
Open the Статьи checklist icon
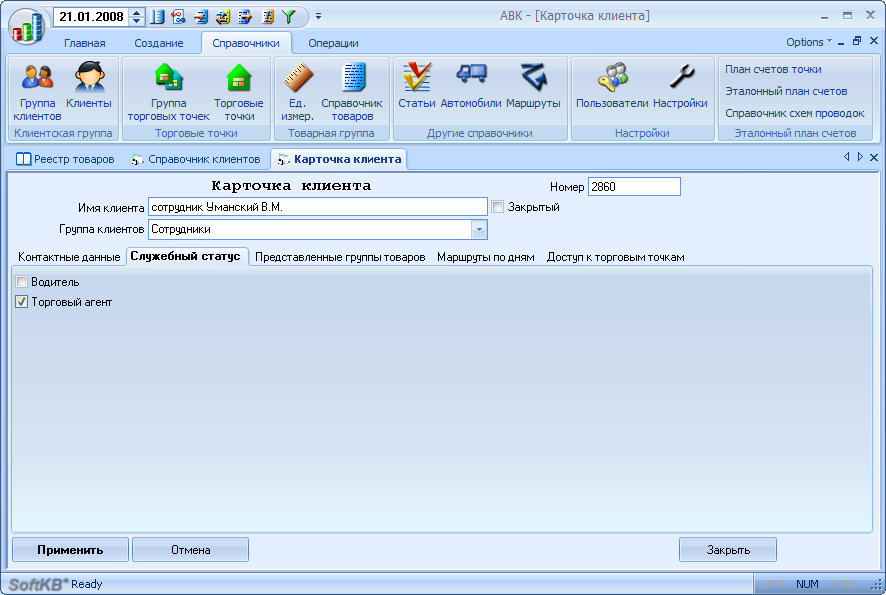point(416,86)
